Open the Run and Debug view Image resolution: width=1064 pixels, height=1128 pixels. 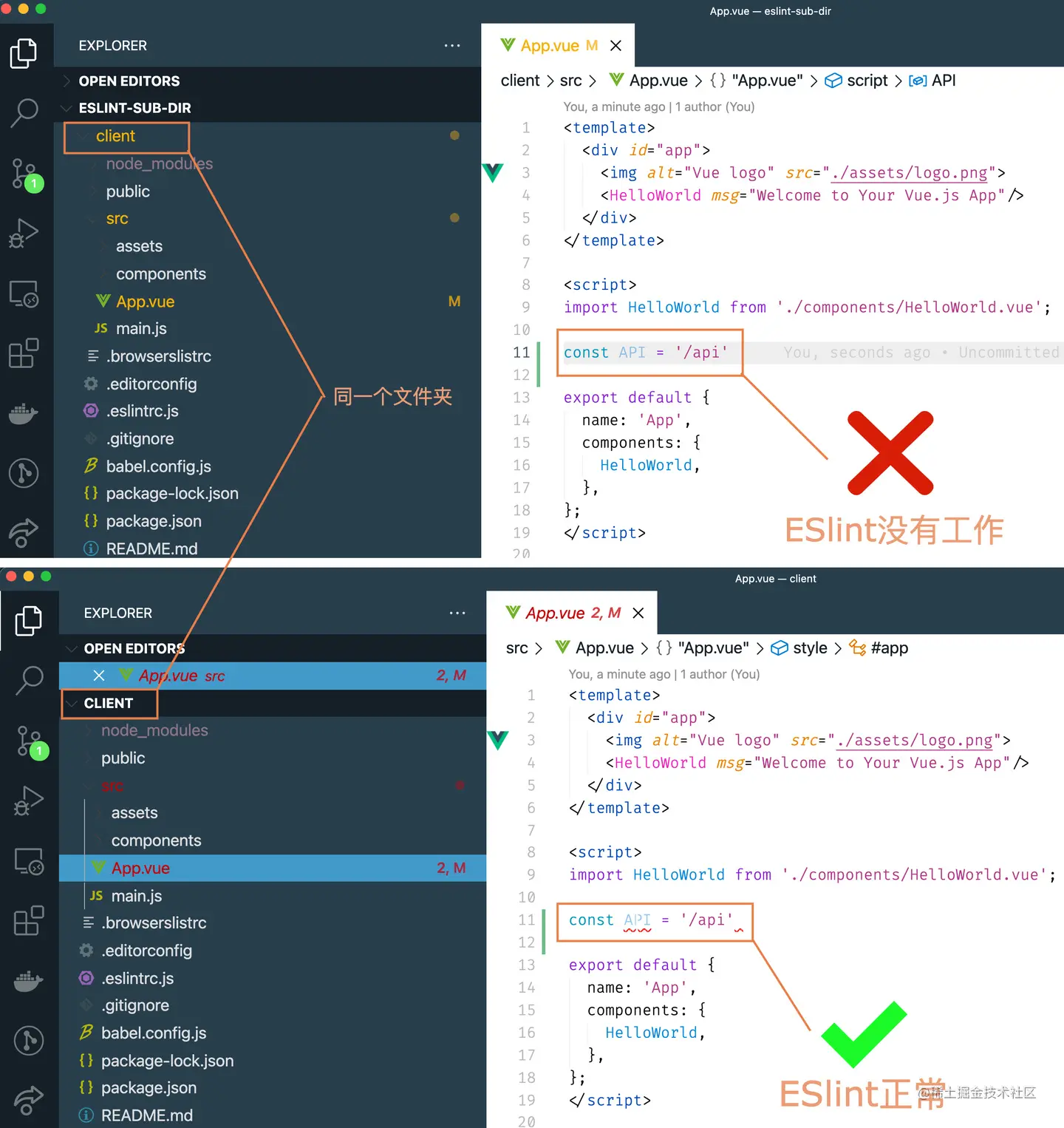pyautogui.click(x=24, y=234)
